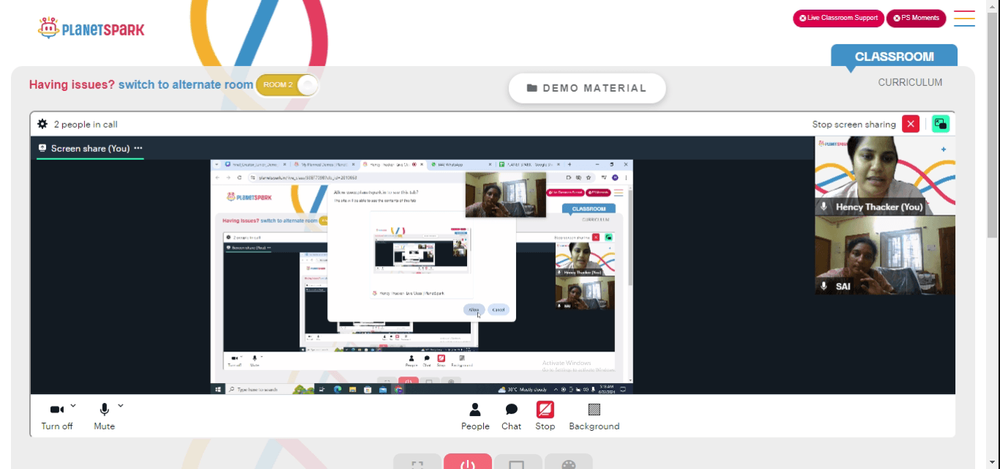Viewport: 1000px width, 469px height.
Task: Click the red Stop share icon
Action: click(545, 409)
